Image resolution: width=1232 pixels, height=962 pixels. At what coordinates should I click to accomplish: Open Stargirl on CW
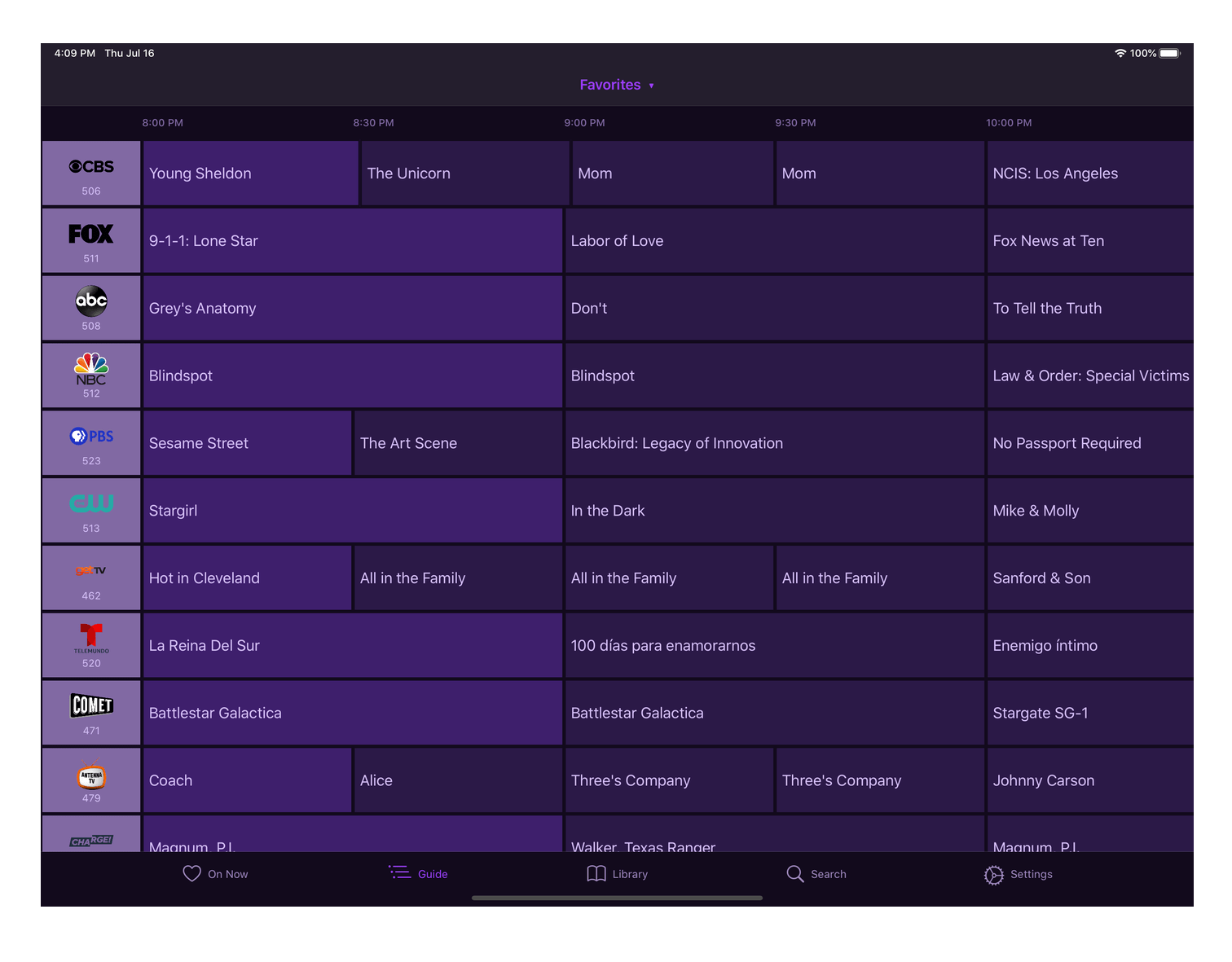click(x=353, y=511)
